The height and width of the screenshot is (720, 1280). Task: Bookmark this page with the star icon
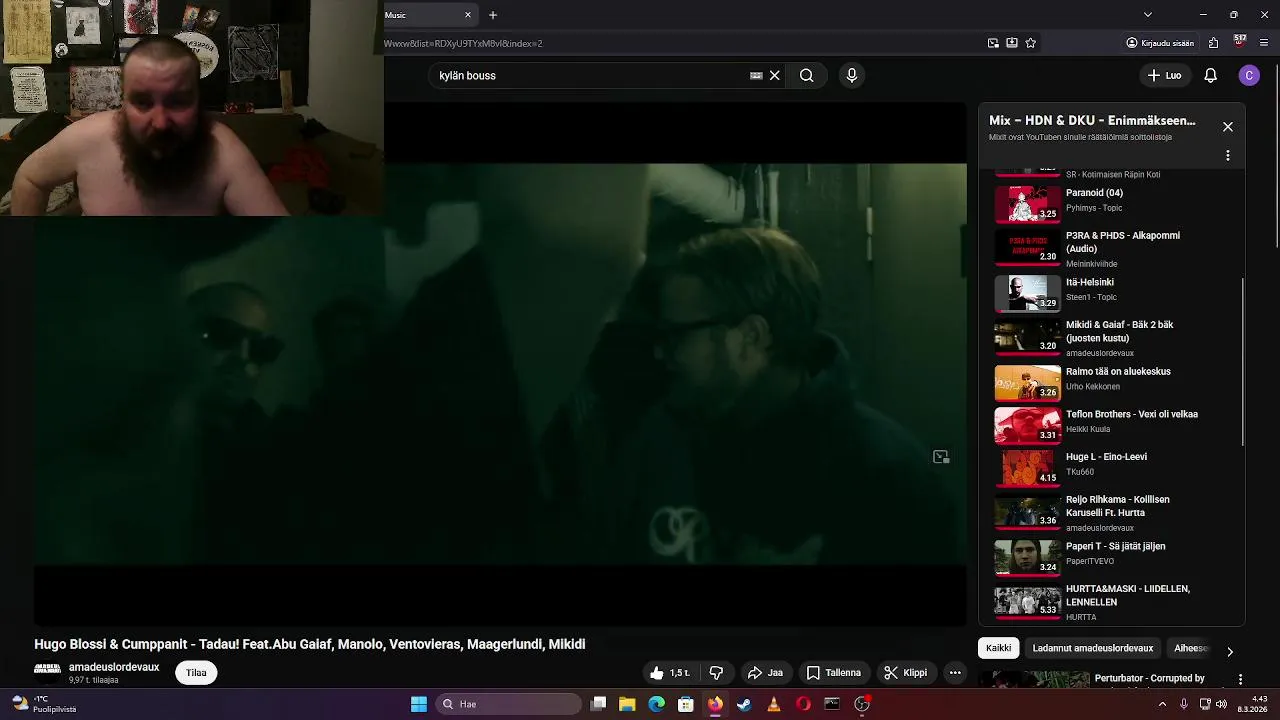(1031, 43)
